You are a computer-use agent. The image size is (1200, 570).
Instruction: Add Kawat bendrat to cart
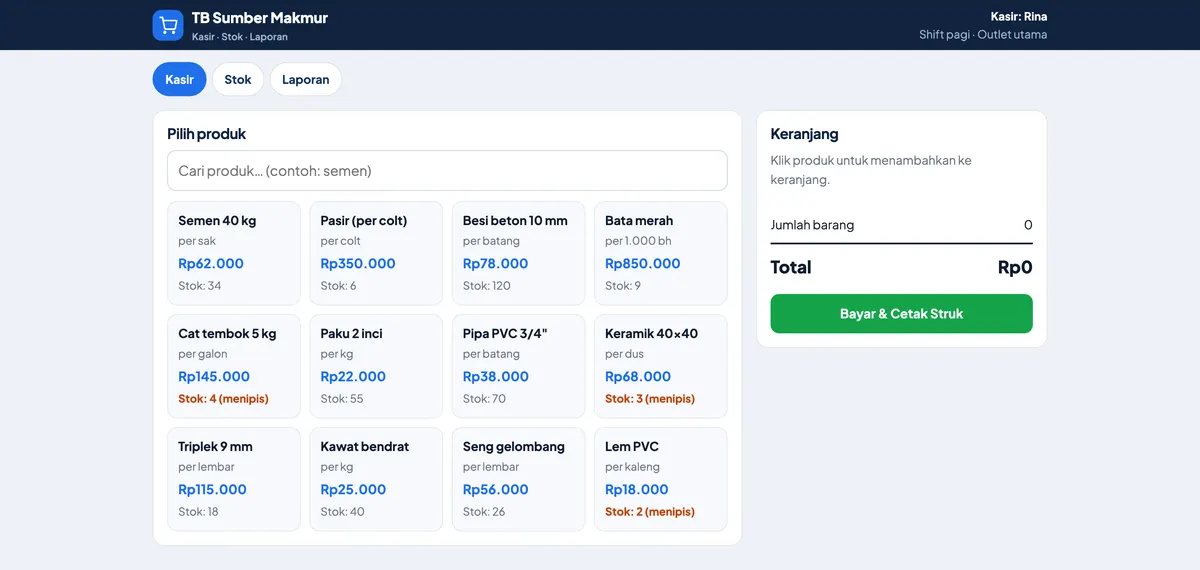click(x=376, y=479)
